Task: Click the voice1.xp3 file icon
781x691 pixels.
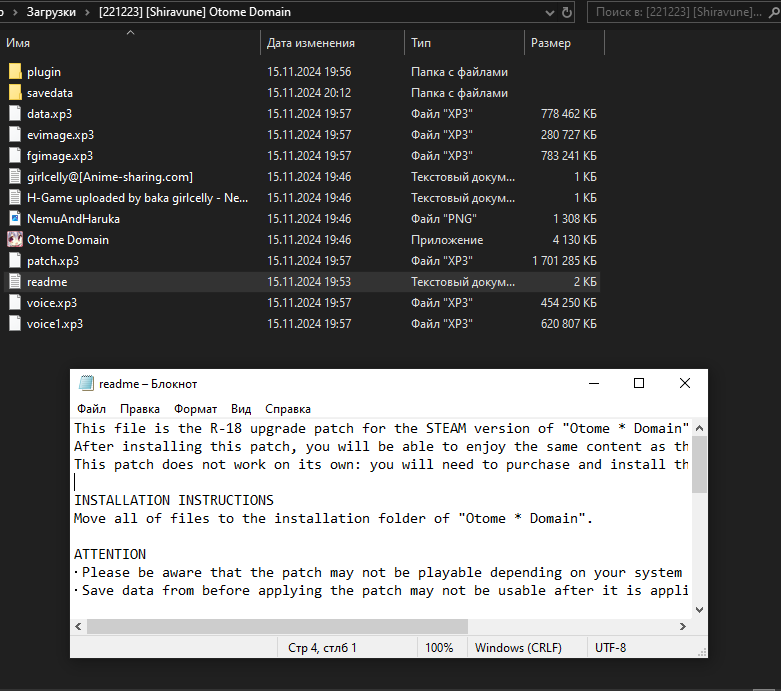Action: click(15, 324)
